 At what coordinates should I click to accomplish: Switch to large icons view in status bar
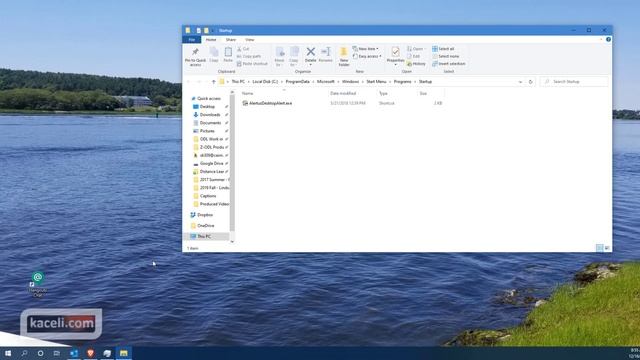coord(607,248)
